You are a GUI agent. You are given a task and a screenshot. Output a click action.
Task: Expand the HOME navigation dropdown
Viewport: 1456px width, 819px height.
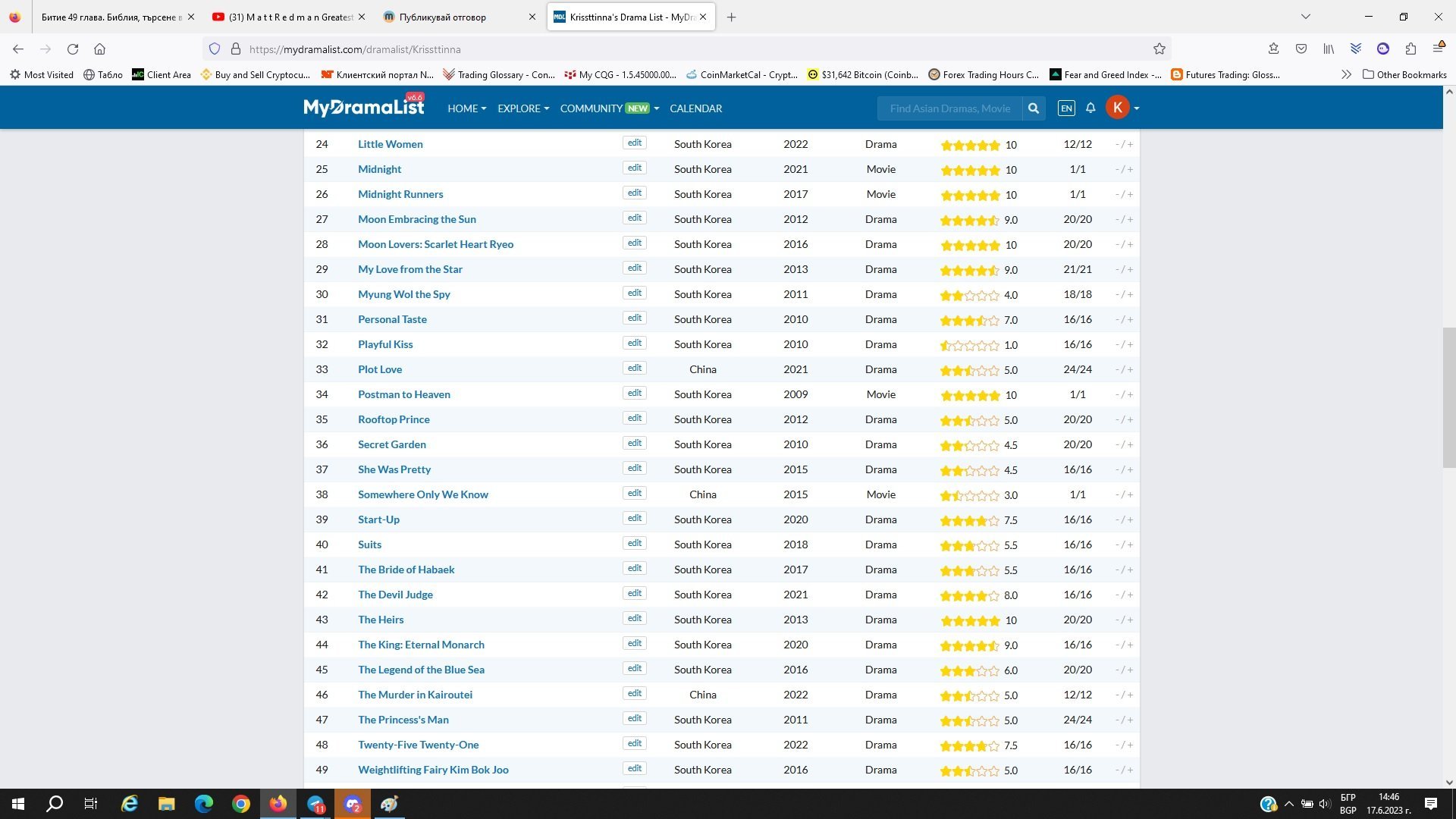click(x=466, y=108)
